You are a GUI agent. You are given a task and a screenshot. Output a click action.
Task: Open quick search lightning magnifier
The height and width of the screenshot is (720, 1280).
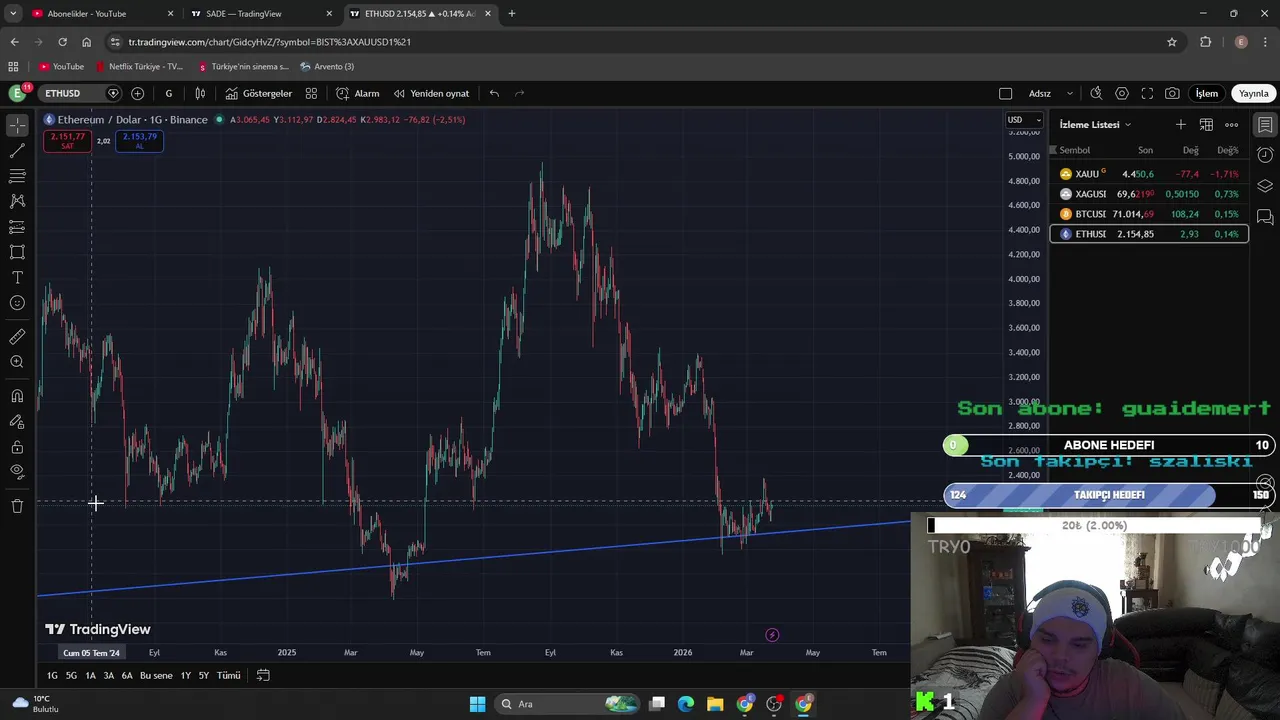pyautogui.click(x=1096, y=93)
